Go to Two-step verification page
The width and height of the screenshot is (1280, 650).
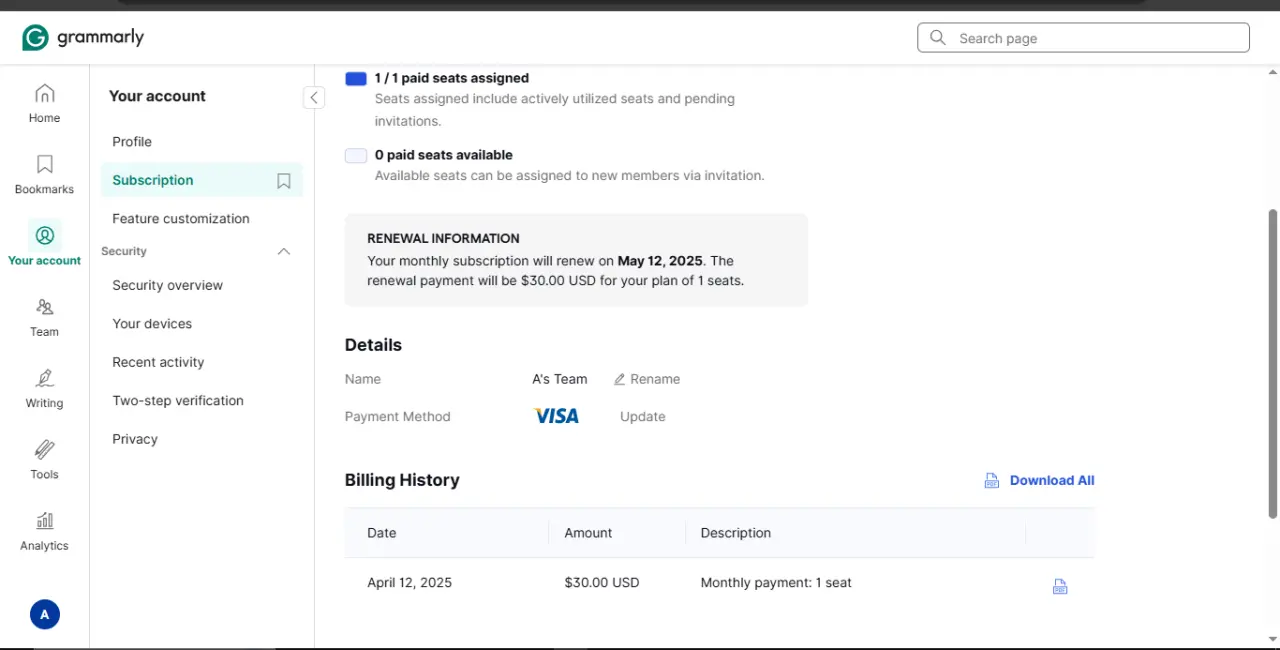(178, 401)
